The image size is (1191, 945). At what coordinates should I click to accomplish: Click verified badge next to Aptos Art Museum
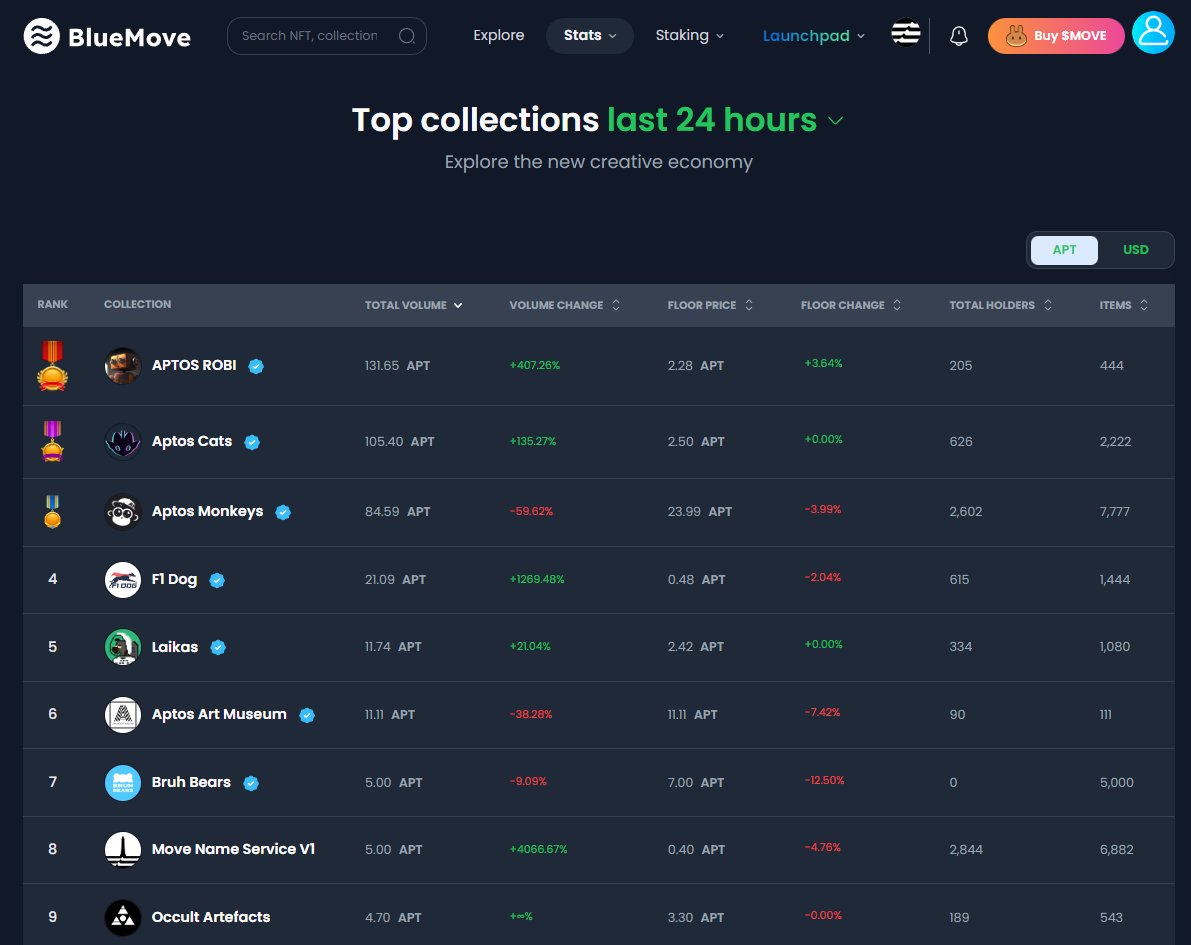307,715
